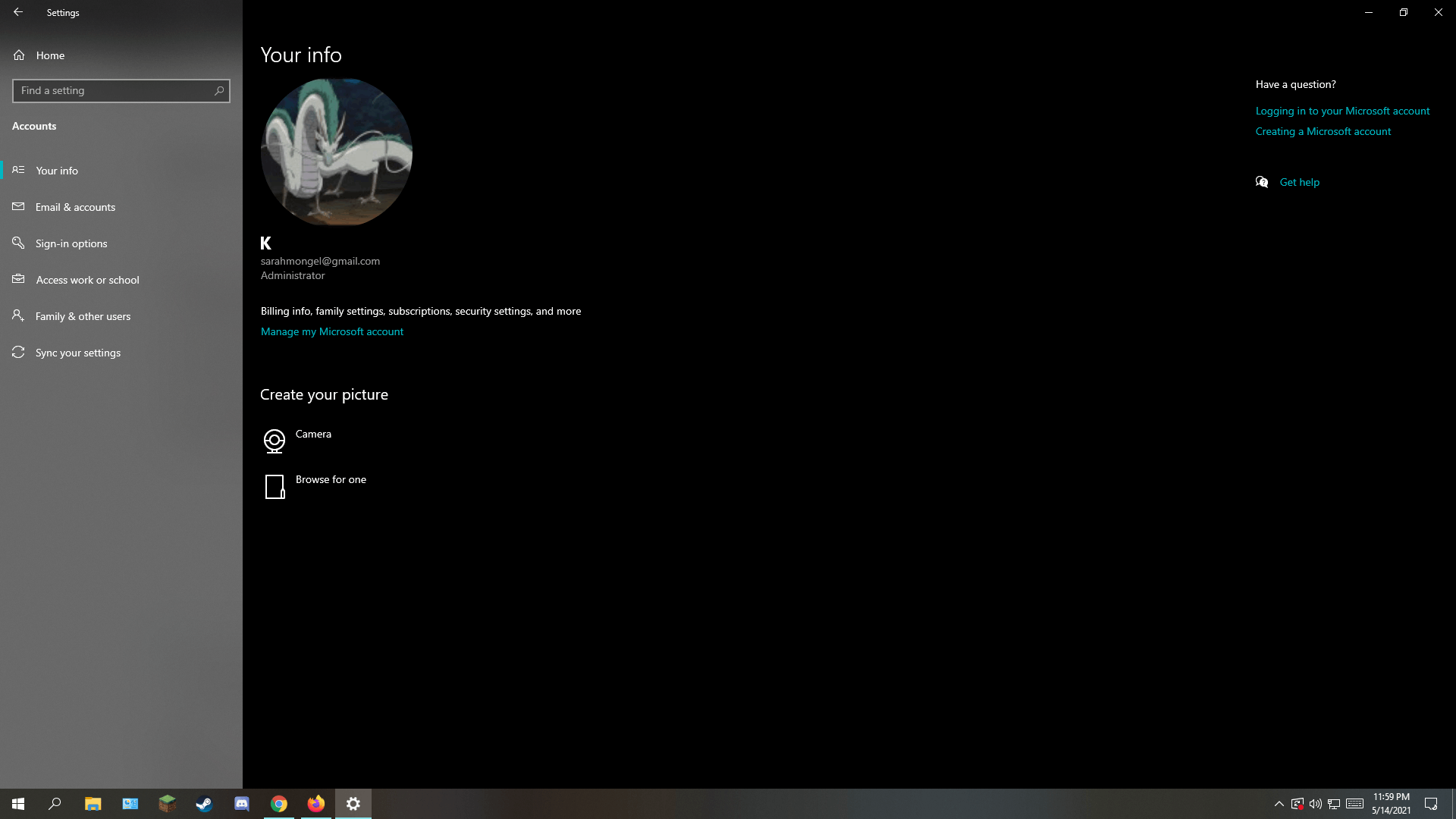The image size is (1456, 819).
Task: Open Sync your settings page
Action: [x=77, y=353]
